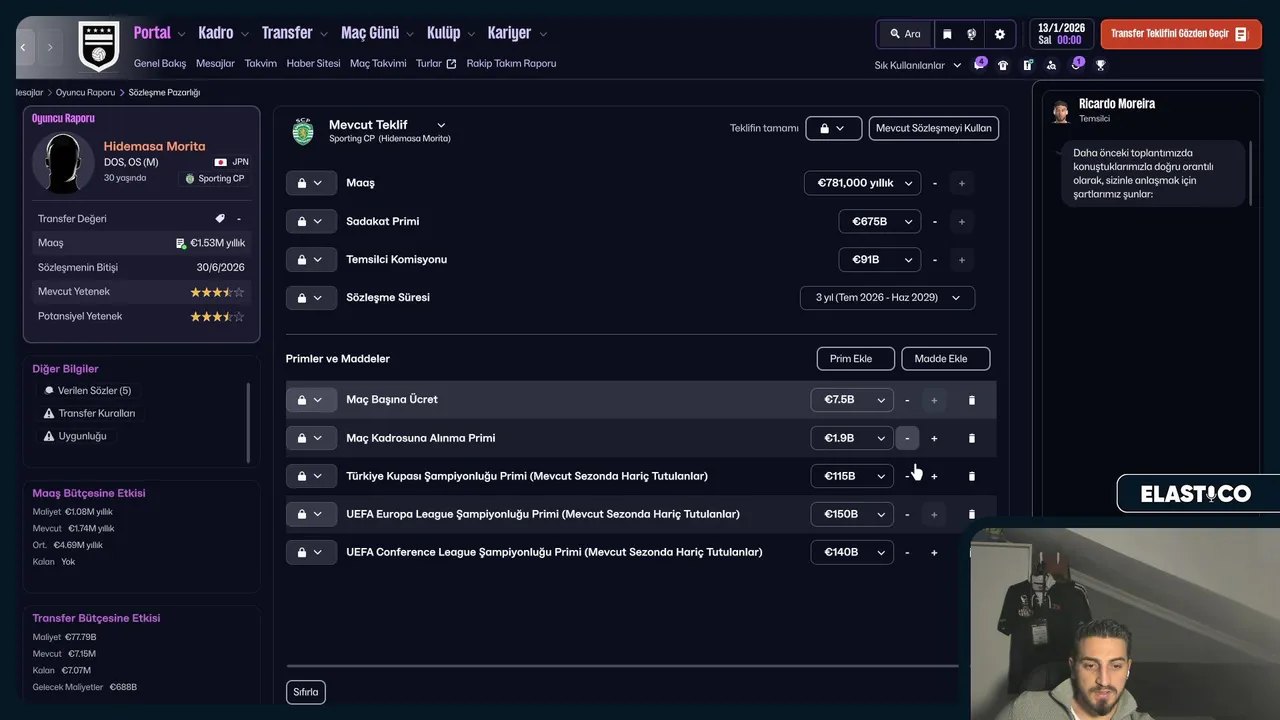Delete the Türkiye Kupası Şampiyonluğu Primi clause
This screenshot has height=720, width=1280.
(971, 476)
